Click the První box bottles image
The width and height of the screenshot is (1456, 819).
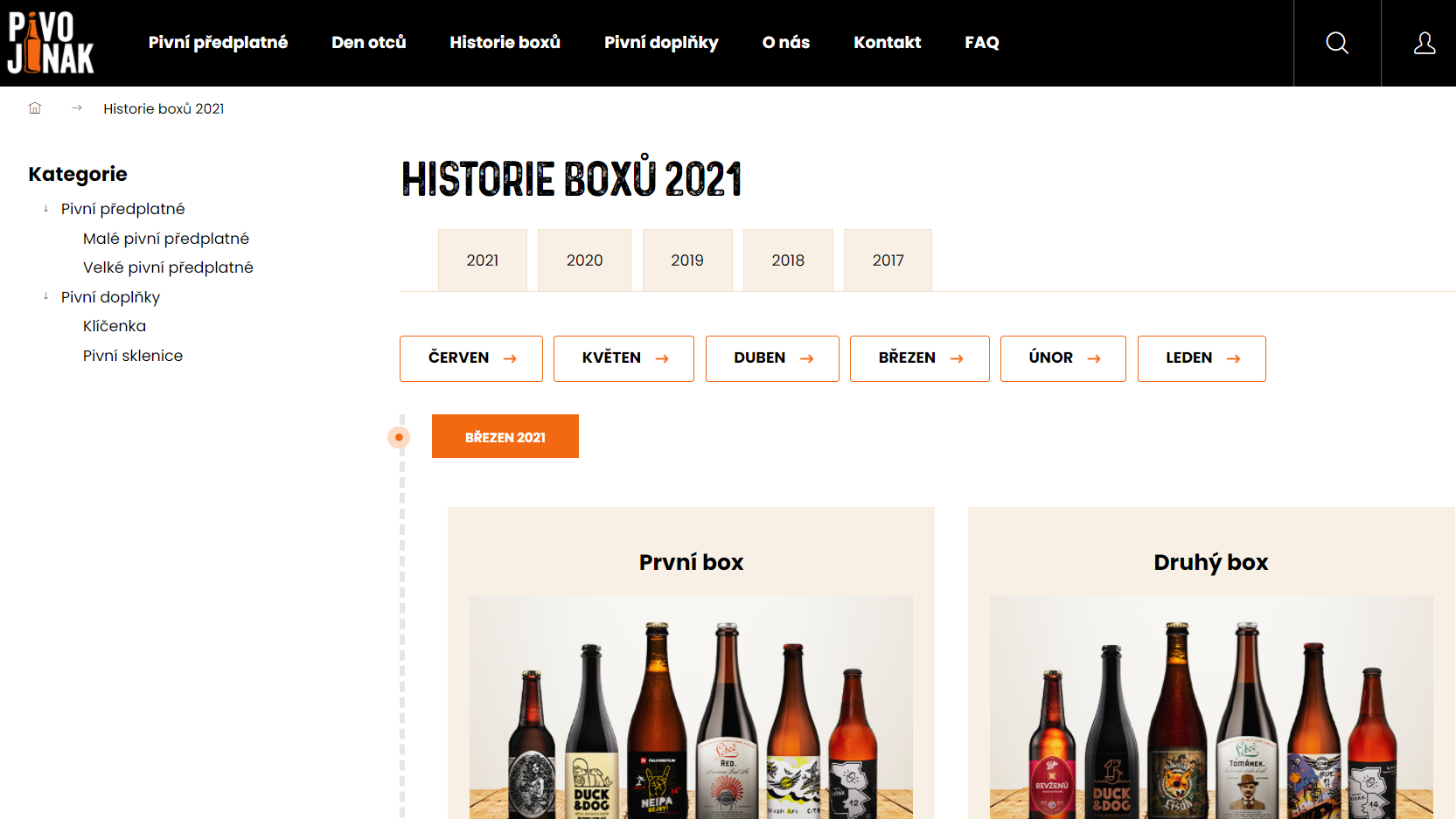[x=691, y=708]
